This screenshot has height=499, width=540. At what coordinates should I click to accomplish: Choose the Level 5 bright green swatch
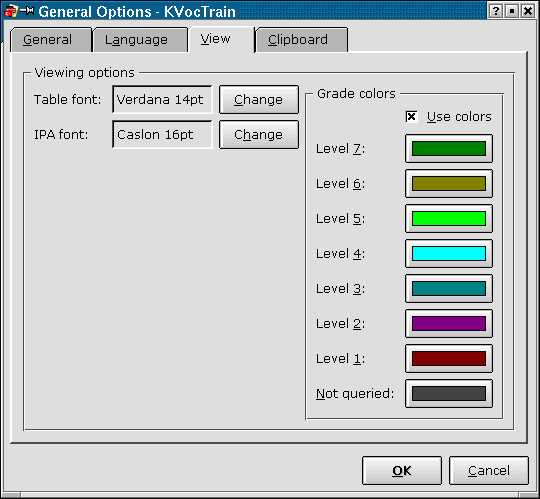point(449,218)
